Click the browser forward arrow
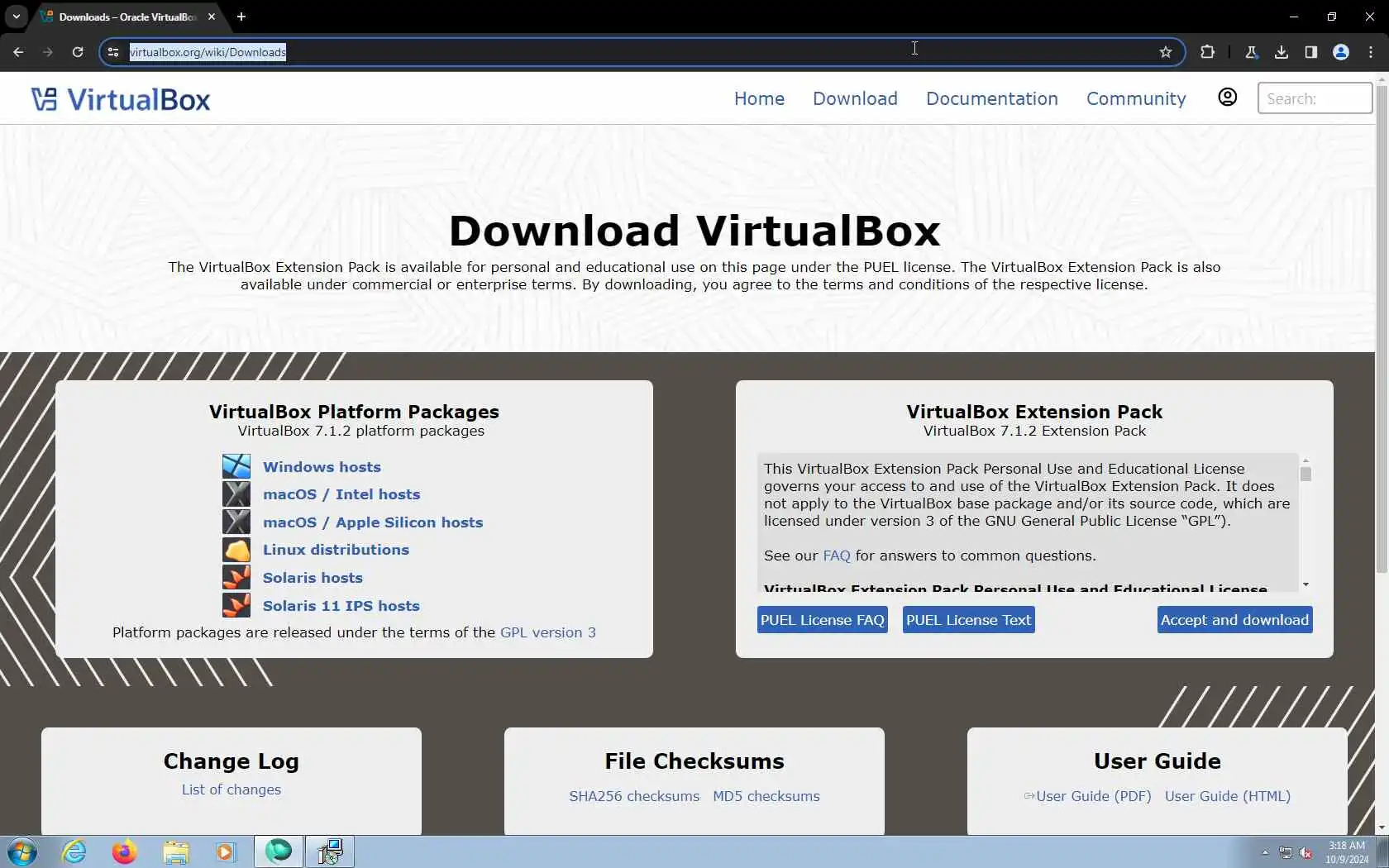 tap(48, 52)
